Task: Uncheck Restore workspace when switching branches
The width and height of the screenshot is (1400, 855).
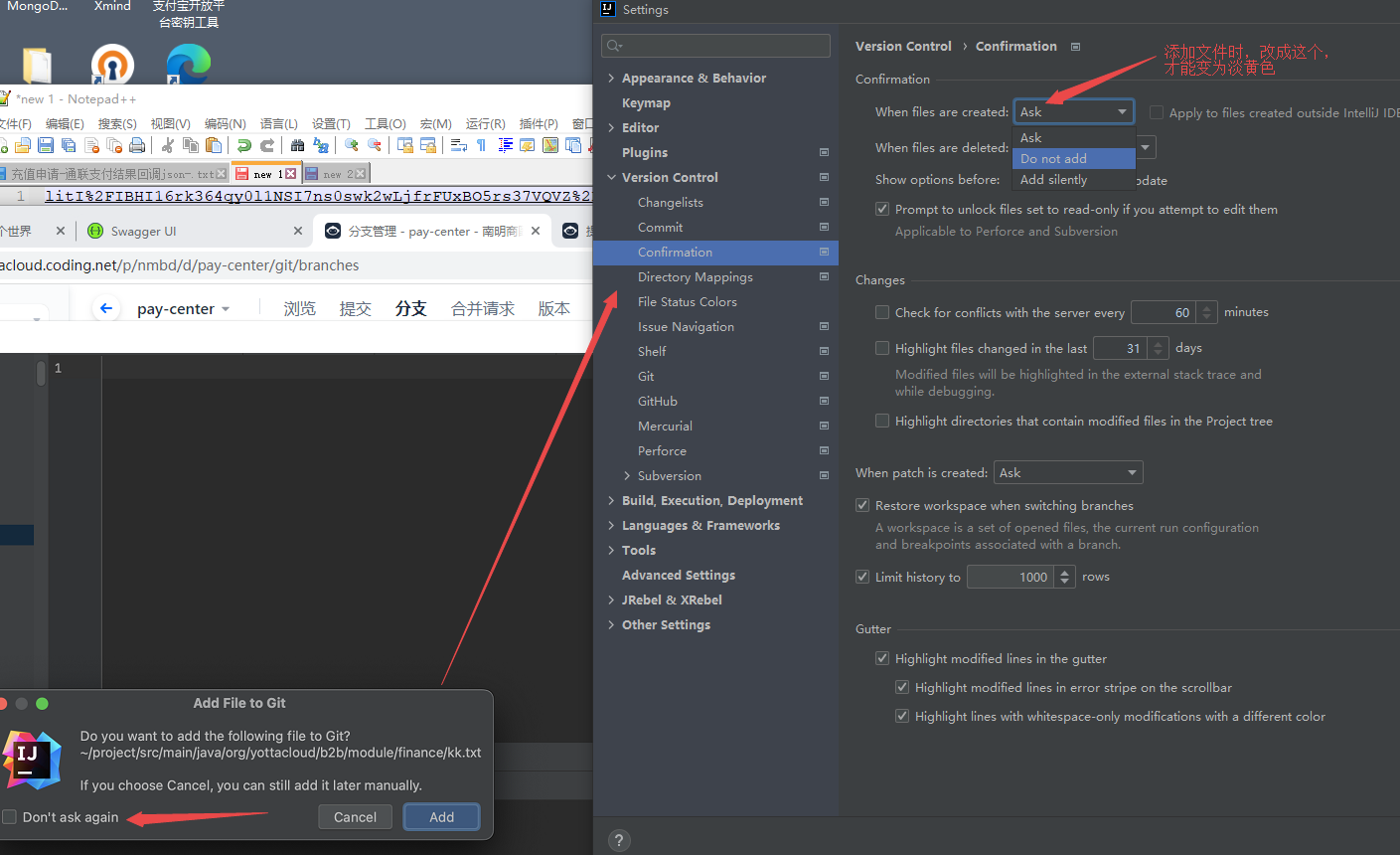Action: (862, 505)
